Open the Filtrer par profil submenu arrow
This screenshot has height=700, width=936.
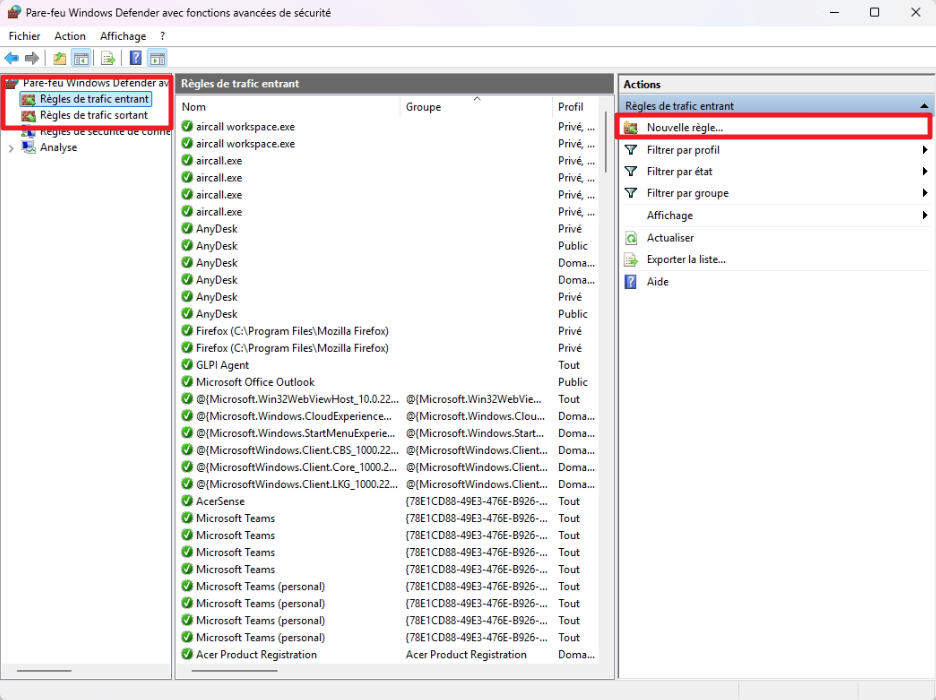[925, 150]
